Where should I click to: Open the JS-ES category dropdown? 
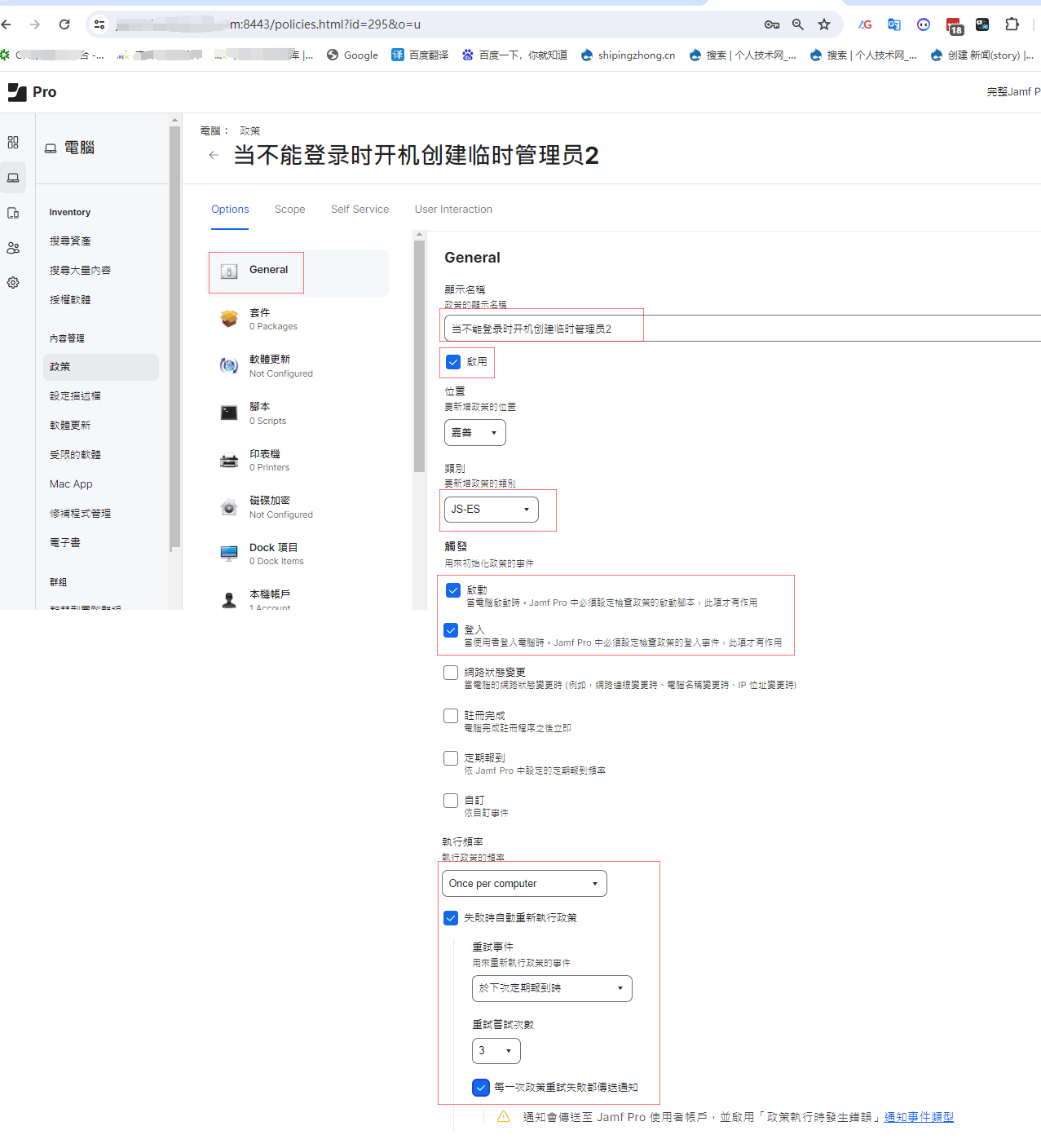491,510
